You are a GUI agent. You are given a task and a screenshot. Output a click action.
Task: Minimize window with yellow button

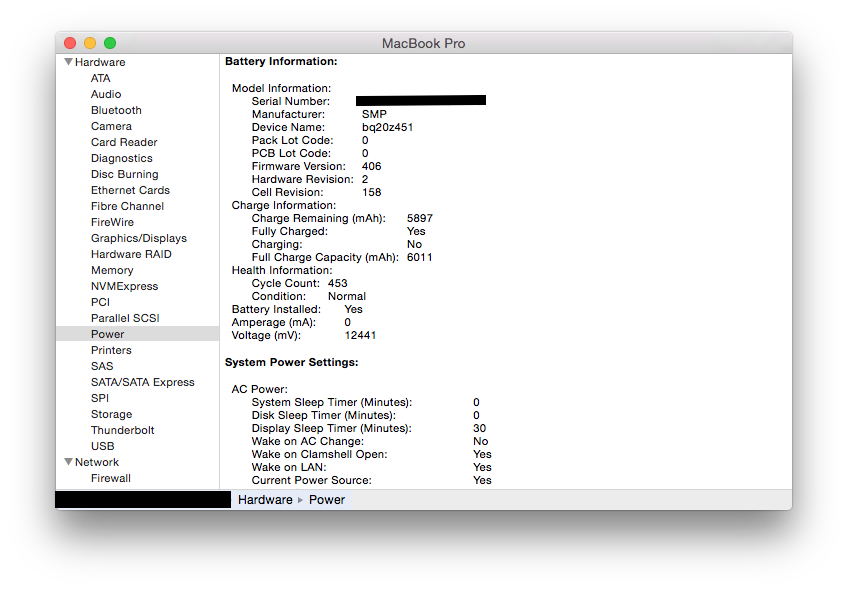pos(90,43)
